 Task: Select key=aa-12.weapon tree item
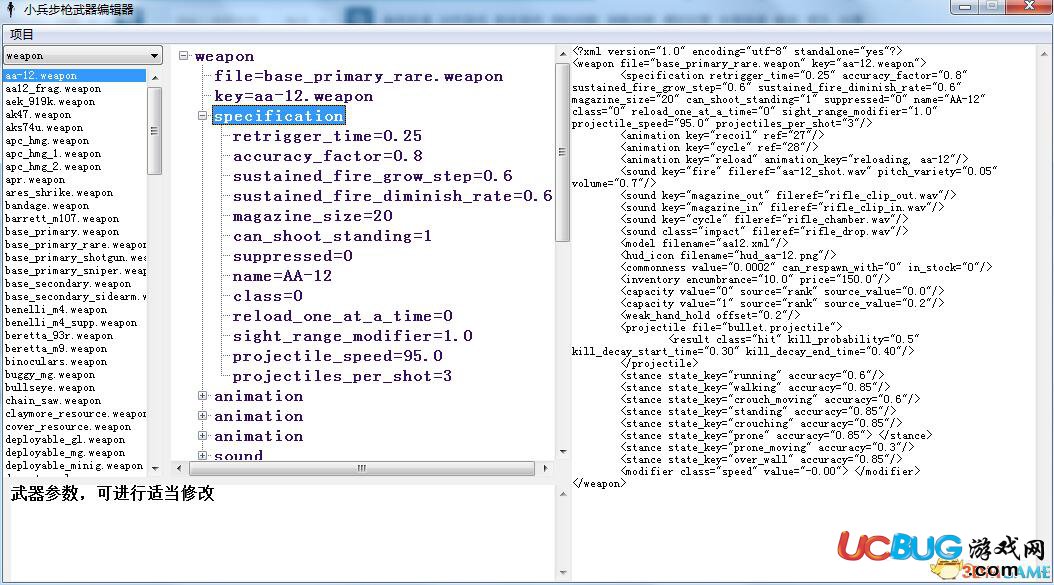(x=293, y=96)
